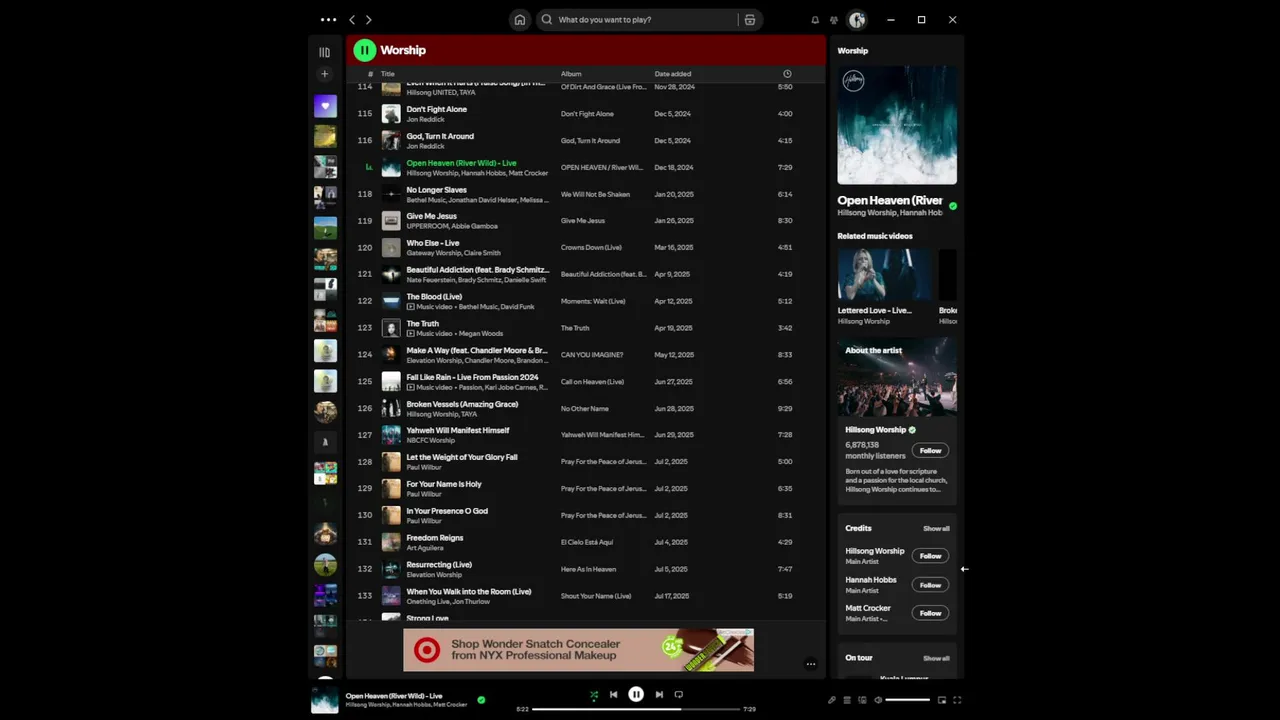This screenshot has width=1280, height=720.
Task: Toggle shuffle in the player bar
Action: pos(593,695)
